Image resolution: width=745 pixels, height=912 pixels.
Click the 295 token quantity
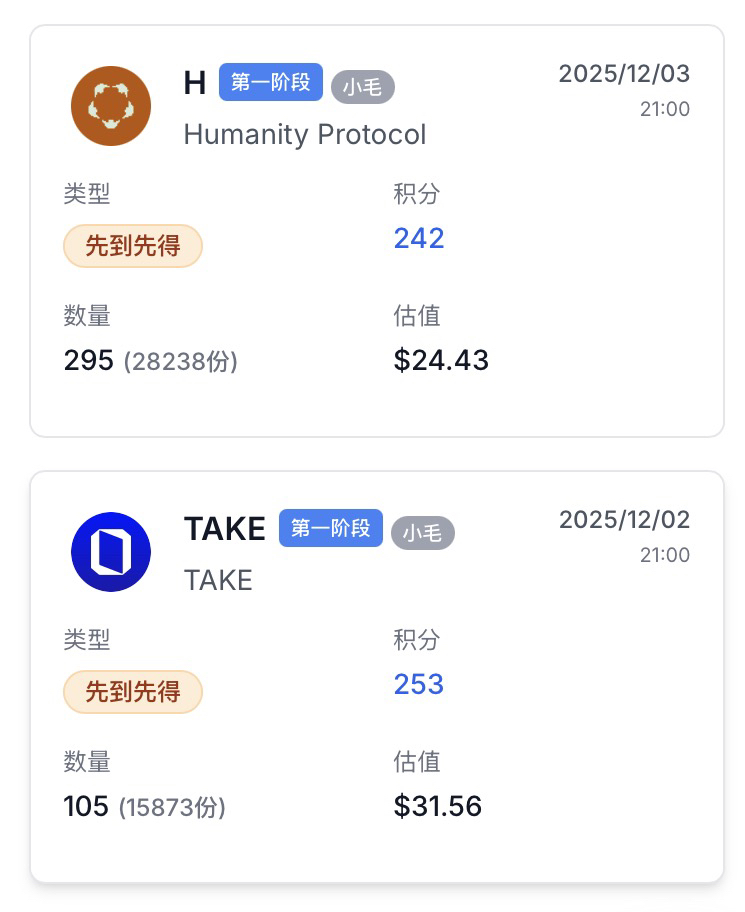[x=89, y=360]
